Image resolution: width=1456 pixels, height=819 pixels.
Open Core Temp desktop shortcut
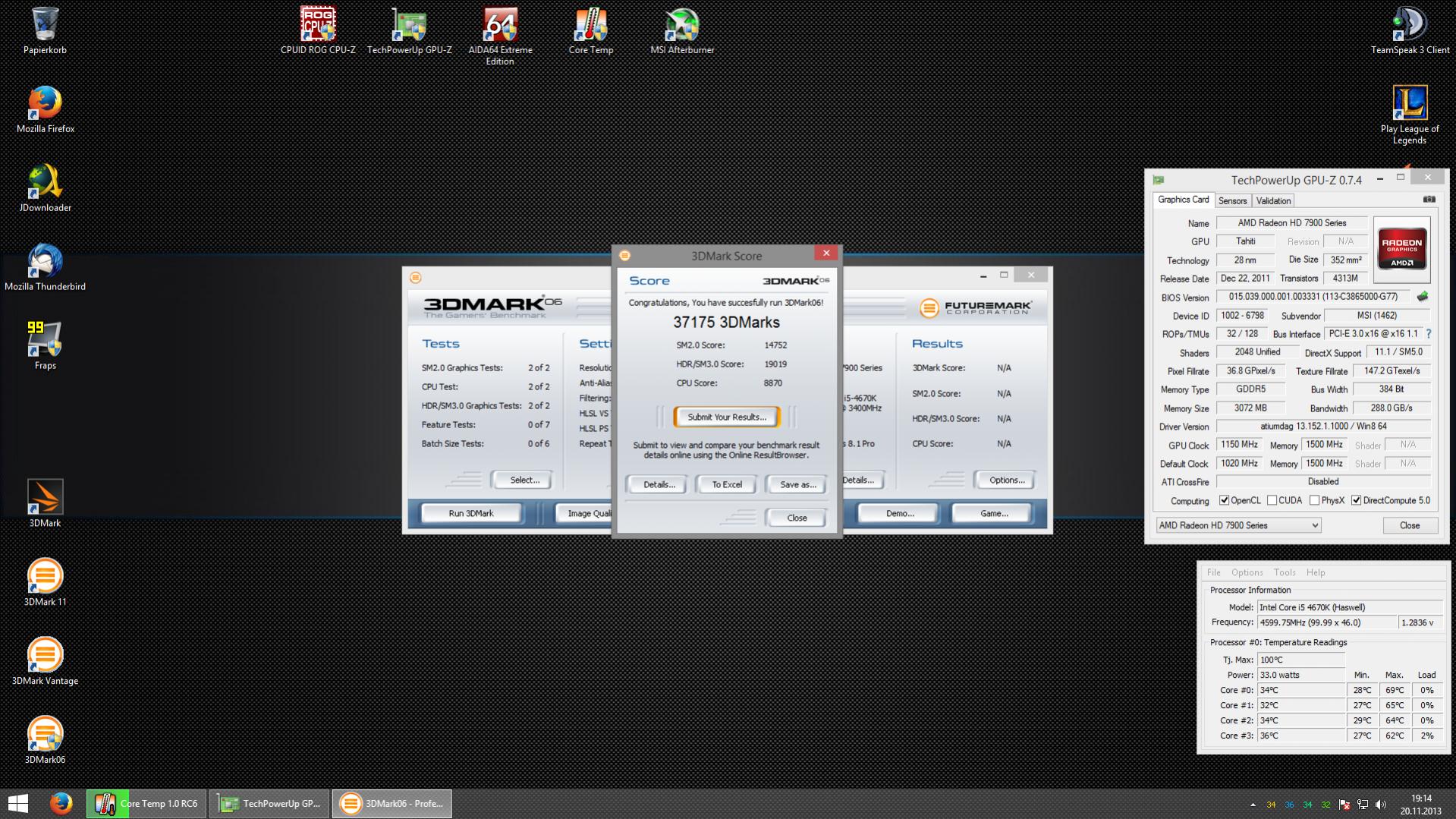click(590, 31)
